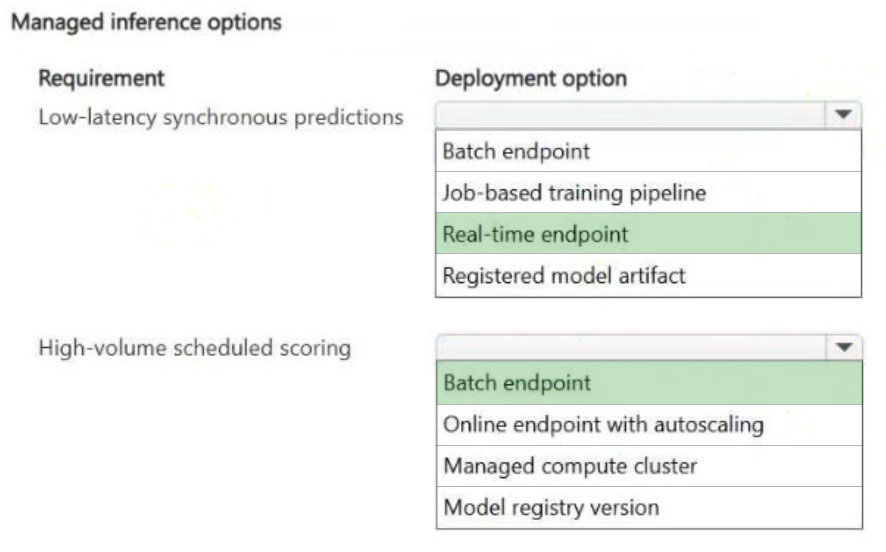886x552 pixels.
Task: Click the Low-latency synchronous predictions label
Action: [221, 118]
